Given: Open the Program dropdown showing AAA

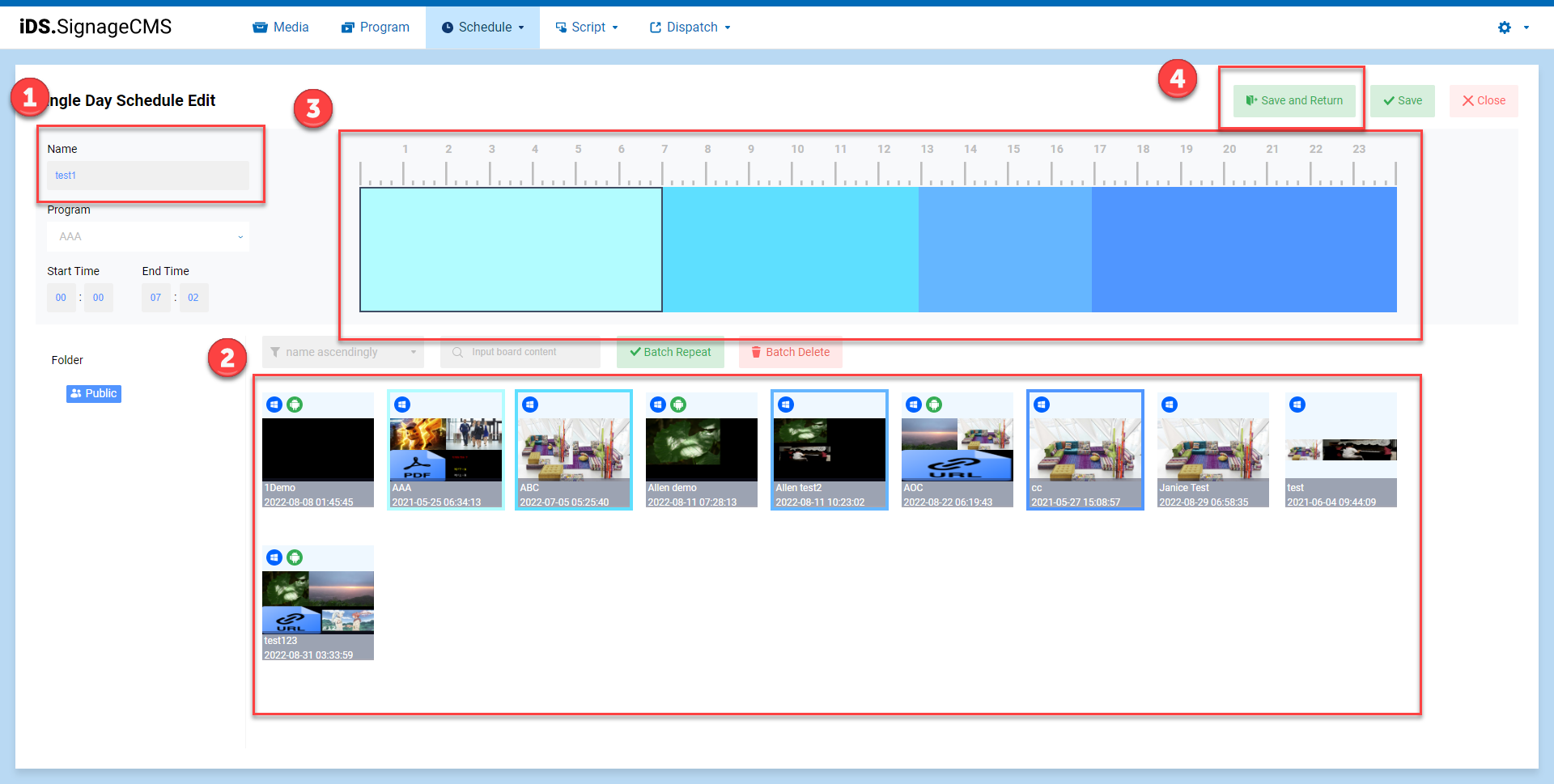Looking at the screenshot, I should click(x=148, y=236).
